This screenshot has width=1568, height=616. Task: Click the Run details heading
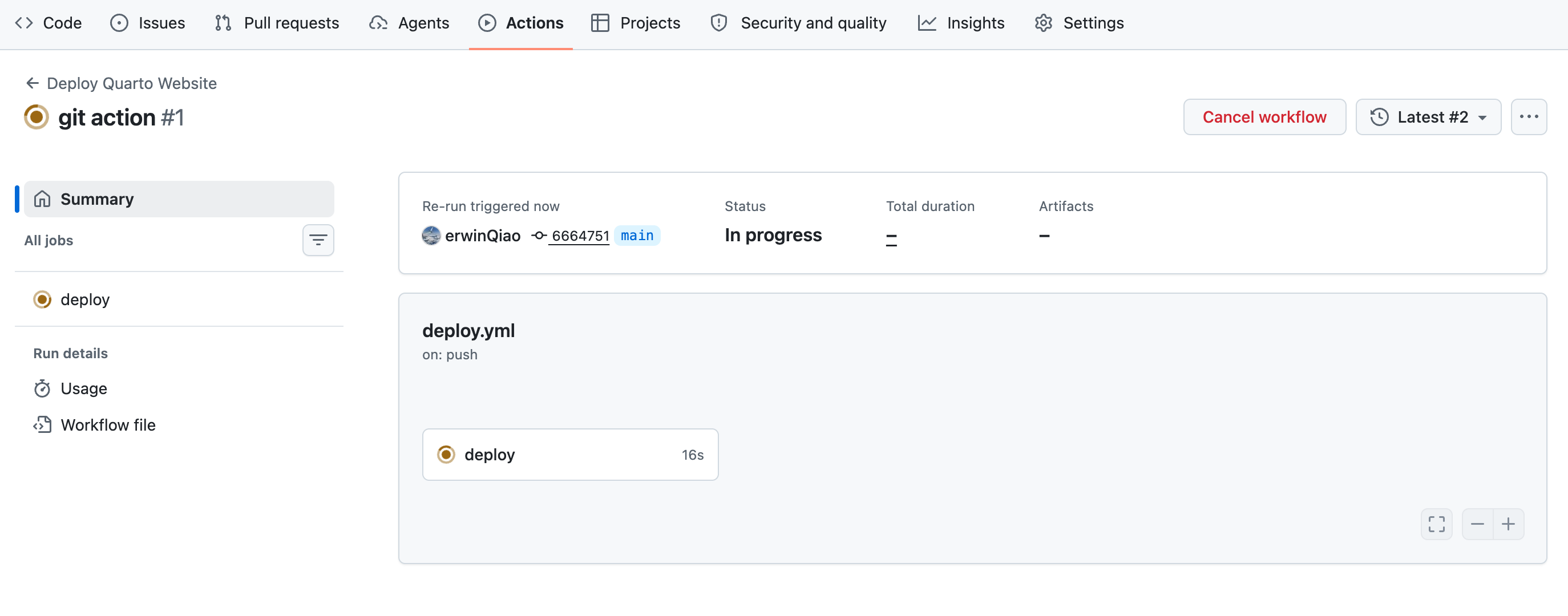point(71,354)
